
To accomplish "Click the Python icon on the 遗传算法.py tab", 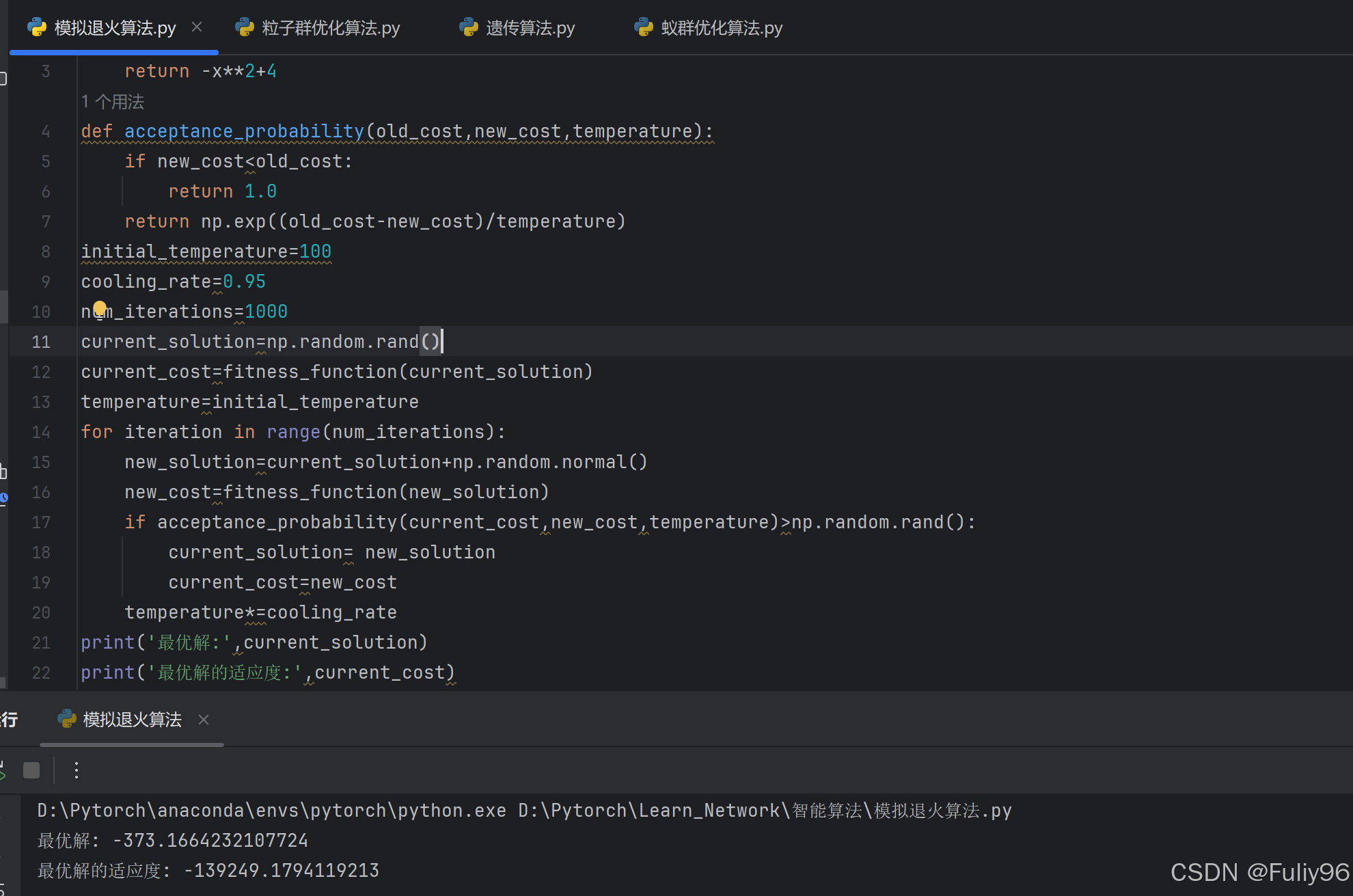I will [469, 27].
